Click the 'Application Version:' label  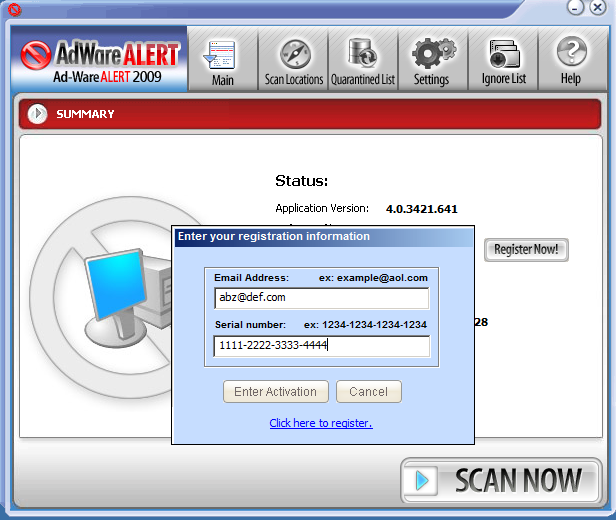tap(322, 208)
